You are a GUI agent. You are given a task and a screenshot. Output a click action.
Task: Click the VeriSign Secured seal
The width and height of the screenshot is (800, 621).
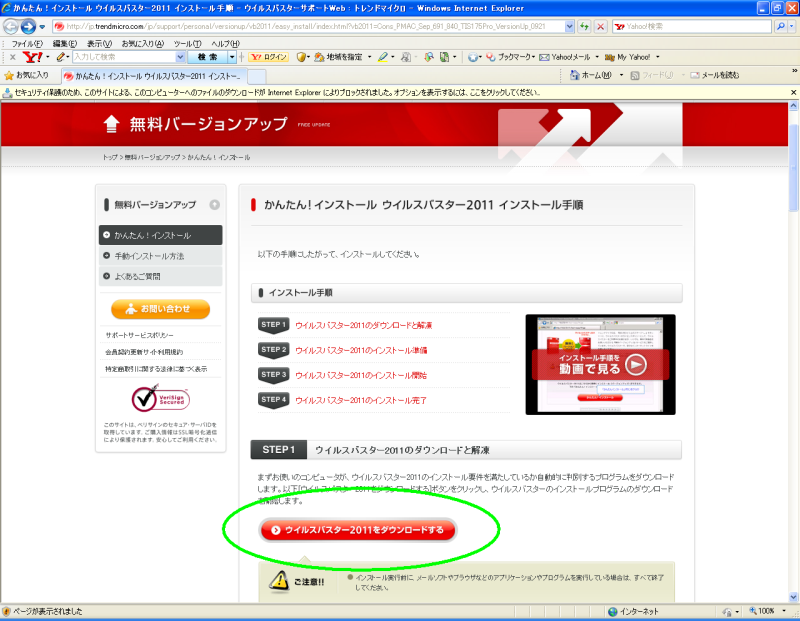tap(160, 399)
